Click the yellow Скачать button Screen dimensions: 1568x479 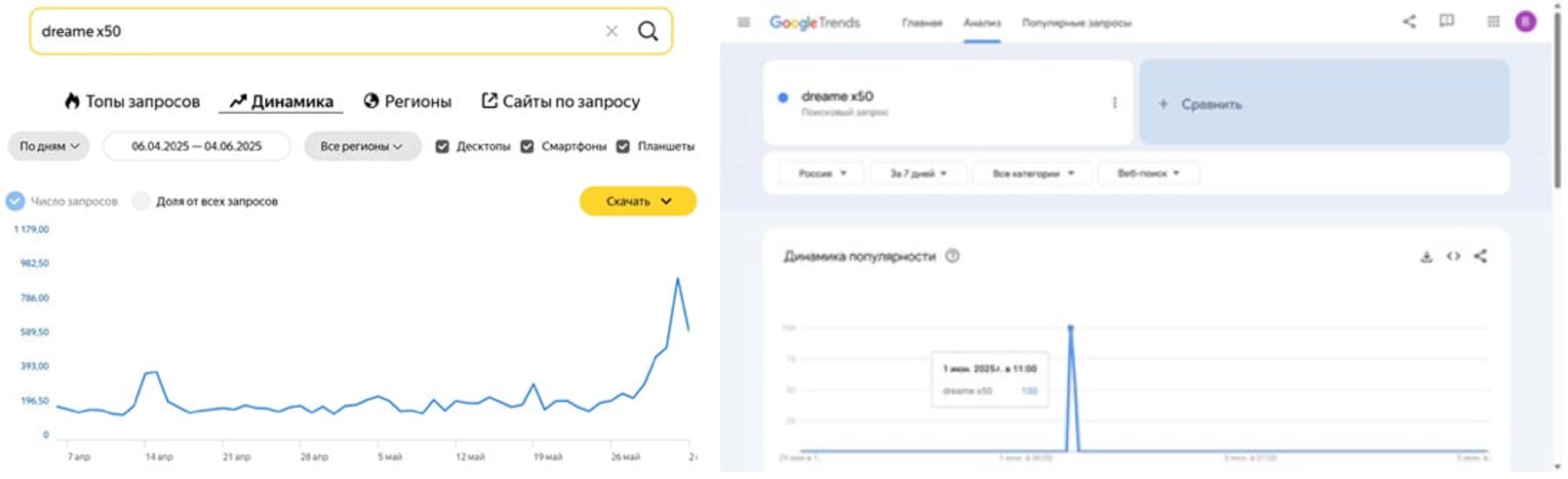(638, 201)
